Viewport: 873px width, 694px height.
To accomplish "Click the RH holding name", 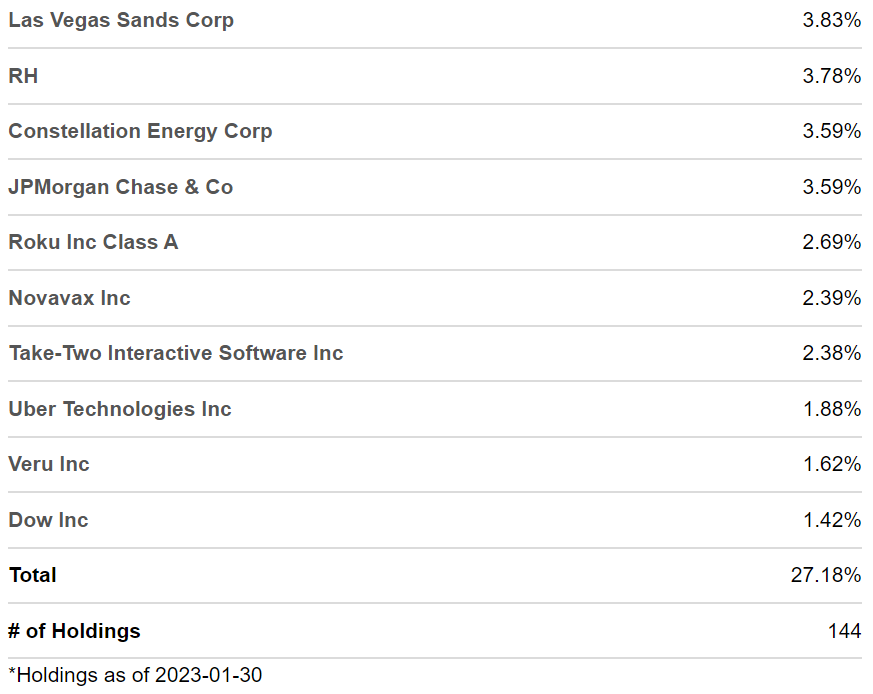I will coord(23,76).
